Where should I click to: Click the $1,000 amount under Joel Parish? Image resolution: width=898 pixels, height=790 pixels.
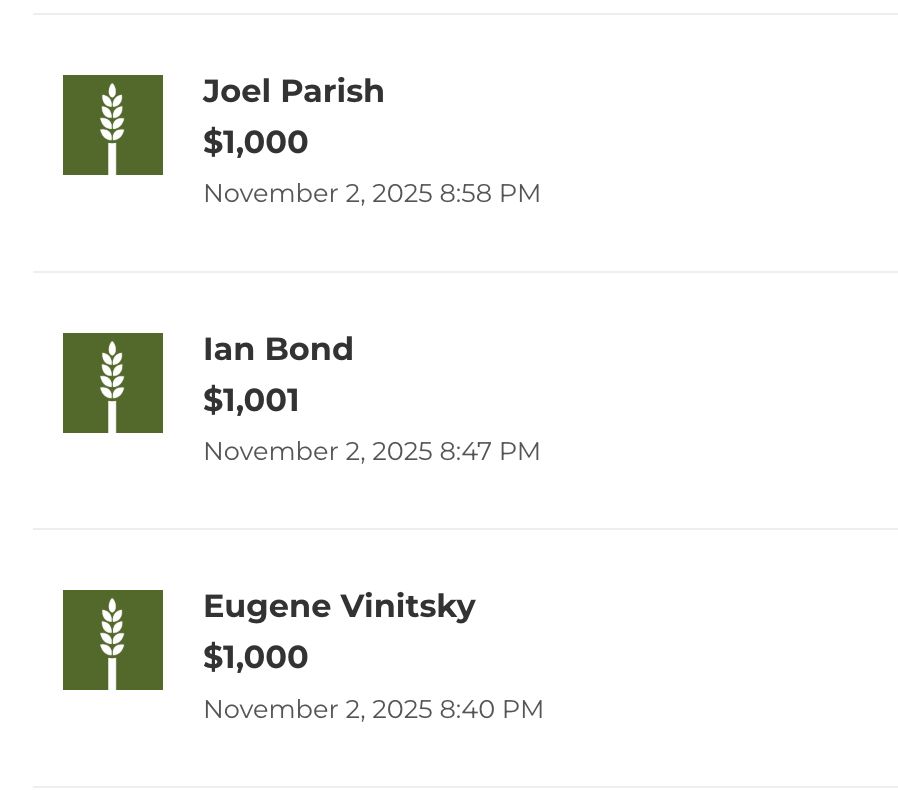click(x=256, y=142)
